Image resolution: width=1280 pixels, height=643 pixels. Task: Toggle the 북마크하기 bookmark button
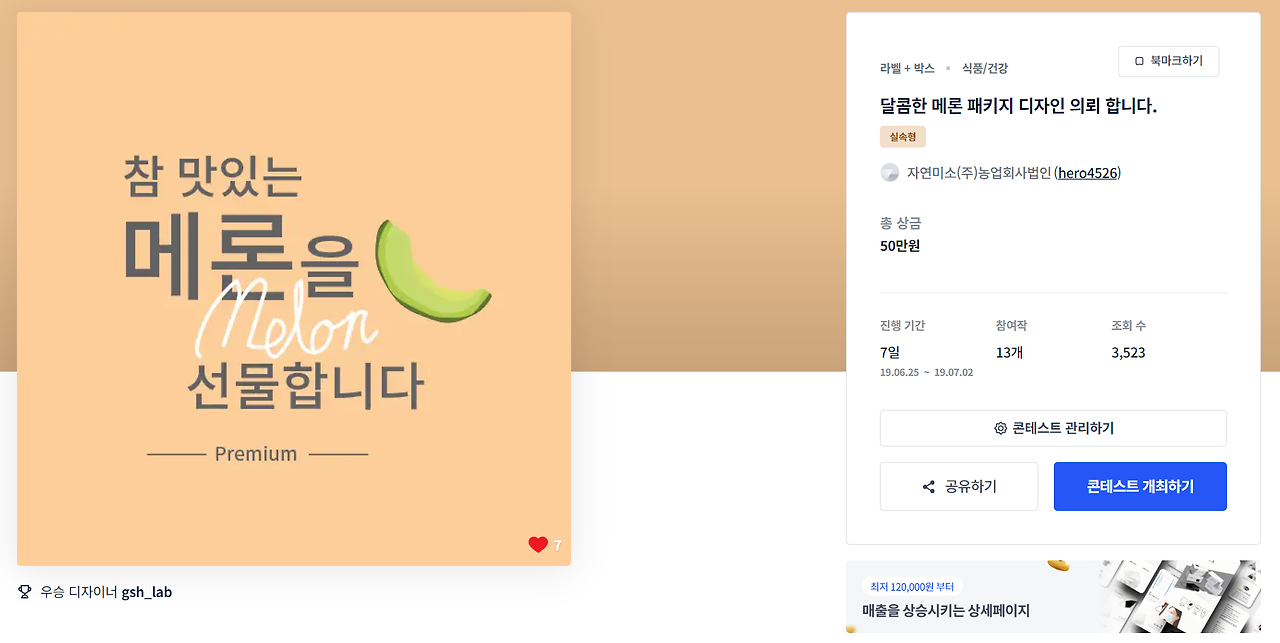[x=1168, y=61]
